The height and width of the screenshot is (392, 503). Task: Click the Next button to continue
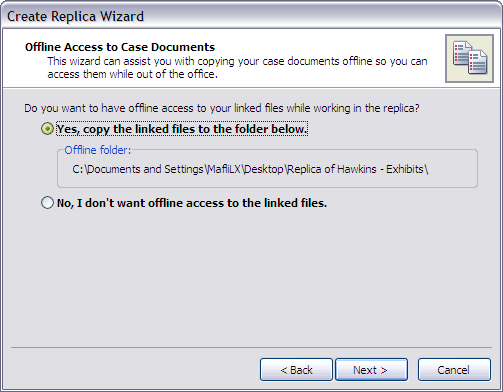(x=371, y=369)
